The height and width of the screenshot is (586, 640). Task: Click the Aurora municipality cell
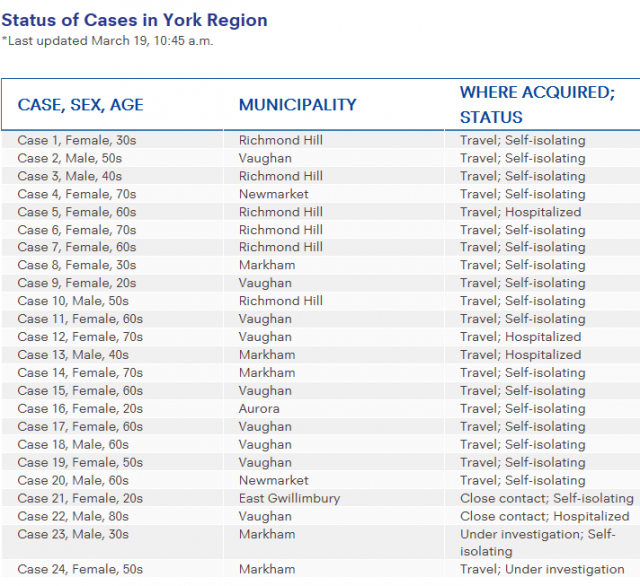259,409
